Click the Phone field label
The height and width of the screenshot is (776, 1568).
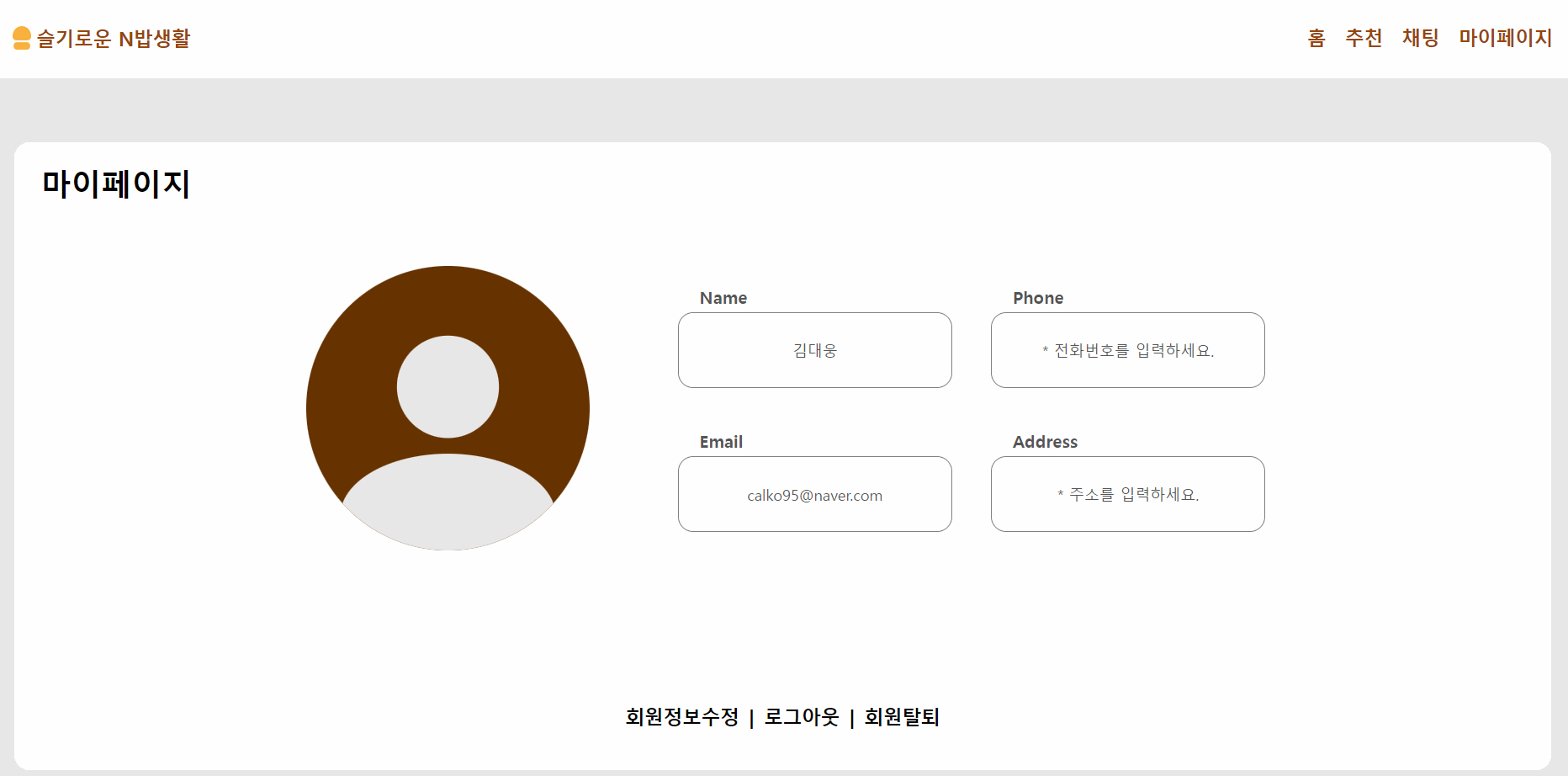tap(1037, 298)
